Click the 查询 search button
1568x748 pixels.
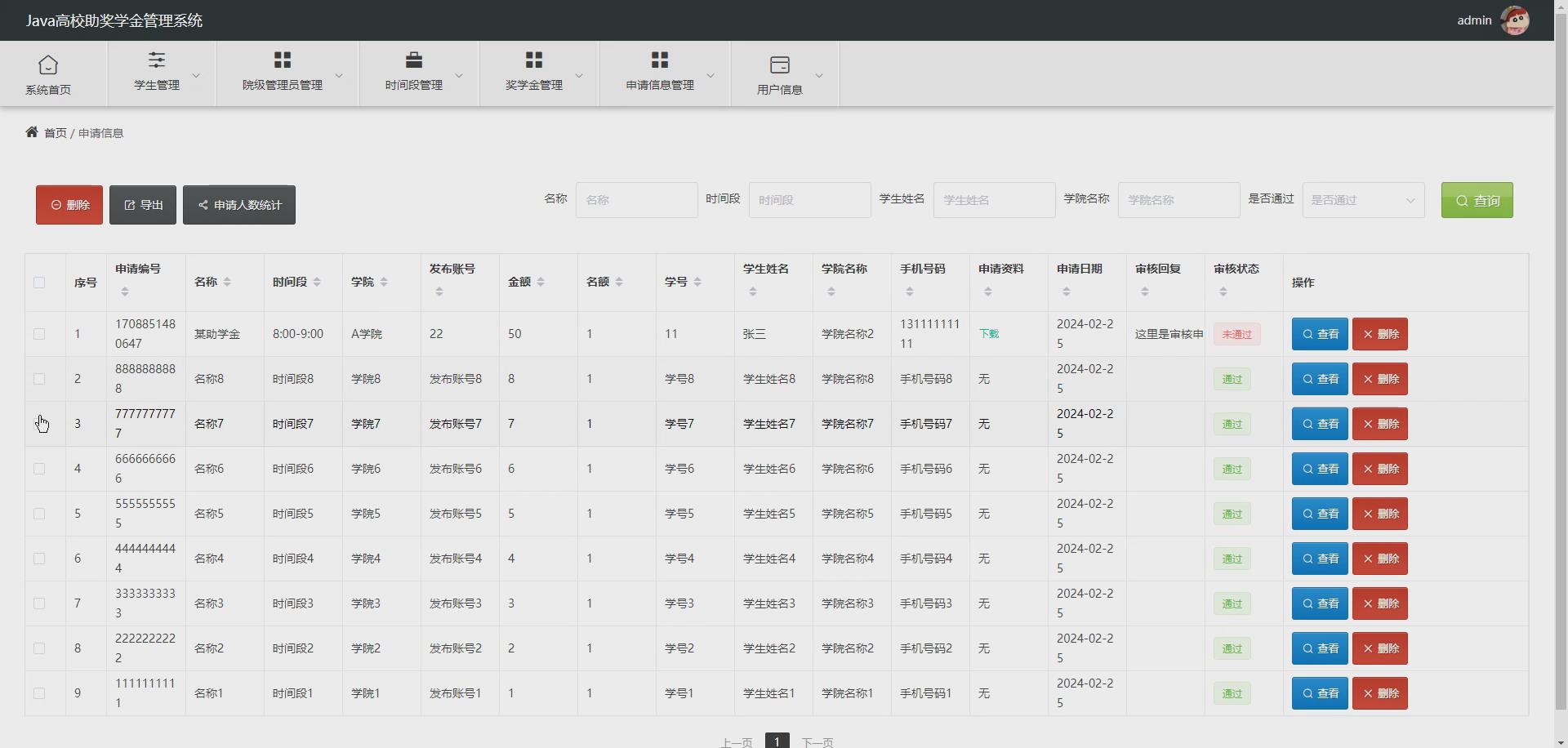pyautogui.click(x=1477, y=199)
